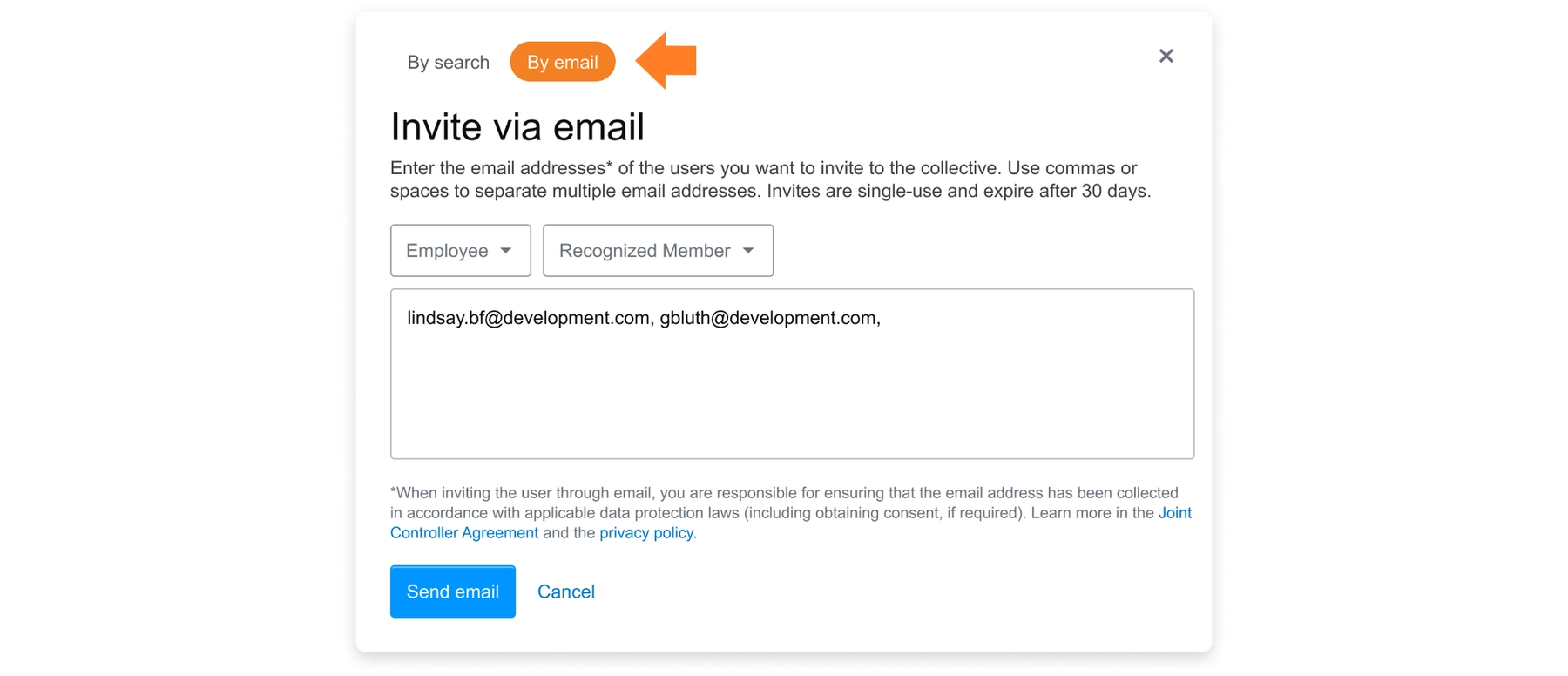Viewport: 1568px width, 676px height.
Task: Expand the Recognized Member role dropdown
Action: point(658,251)
